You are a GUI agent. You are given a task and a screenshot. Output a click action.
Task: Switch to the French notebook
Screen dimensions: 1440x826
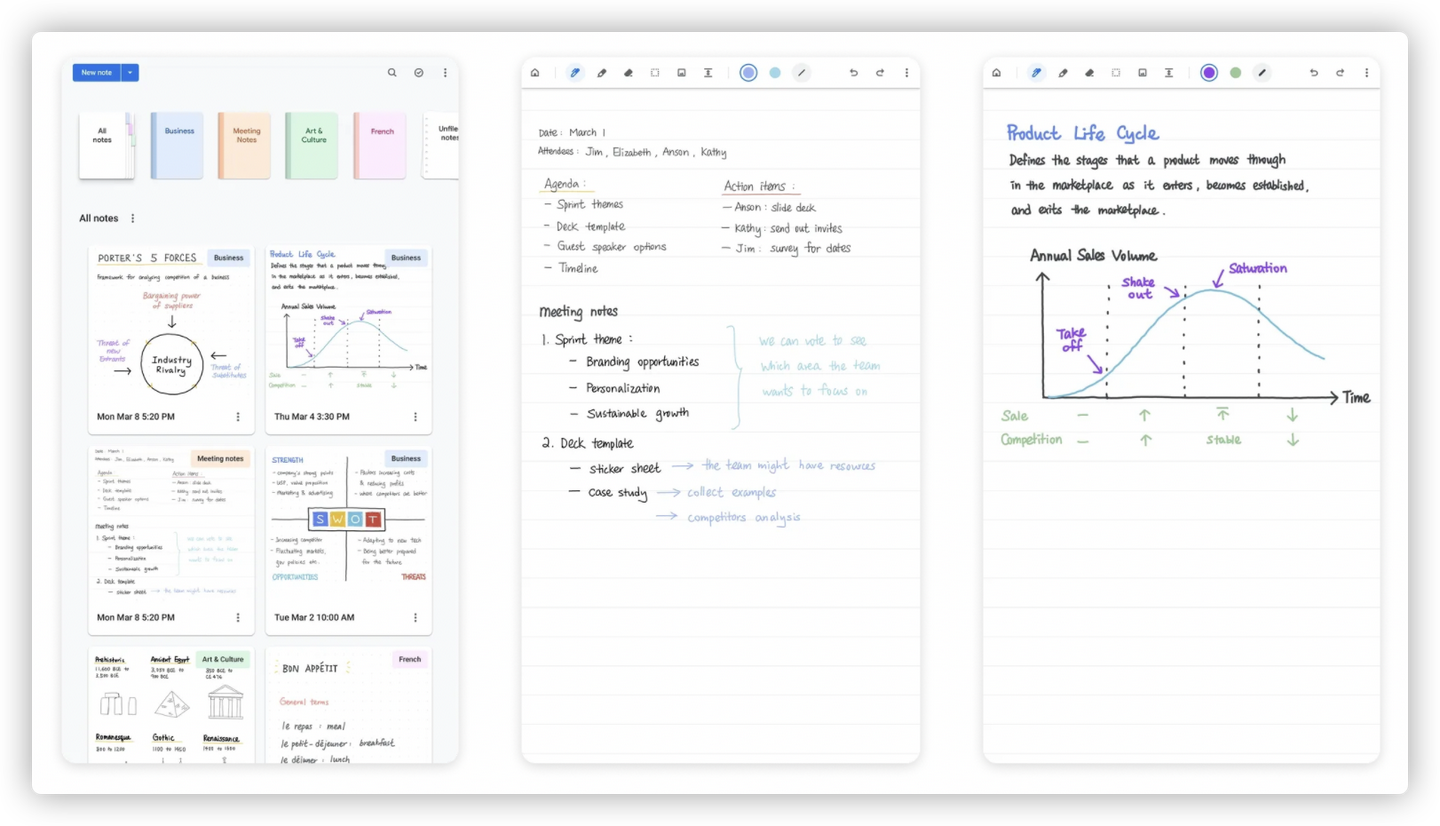click(x=380, y=144)
